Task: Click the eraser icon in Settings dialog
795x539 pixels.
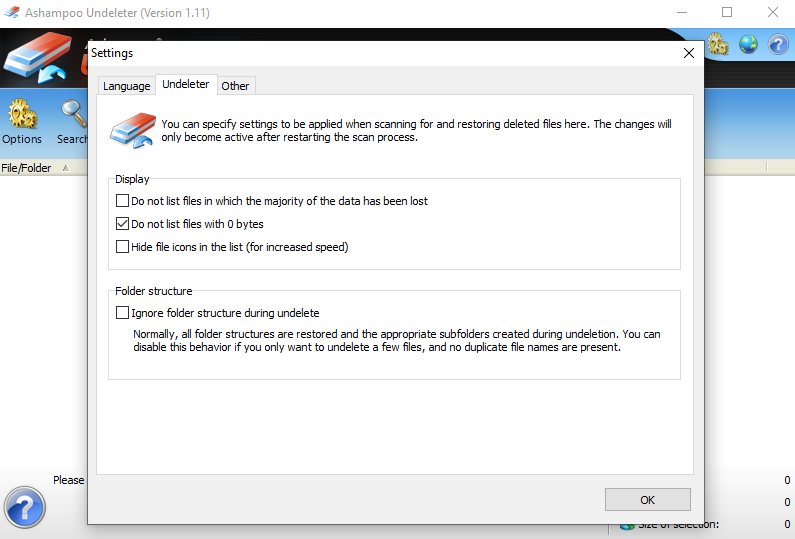Action: click(x=133, y=130)
